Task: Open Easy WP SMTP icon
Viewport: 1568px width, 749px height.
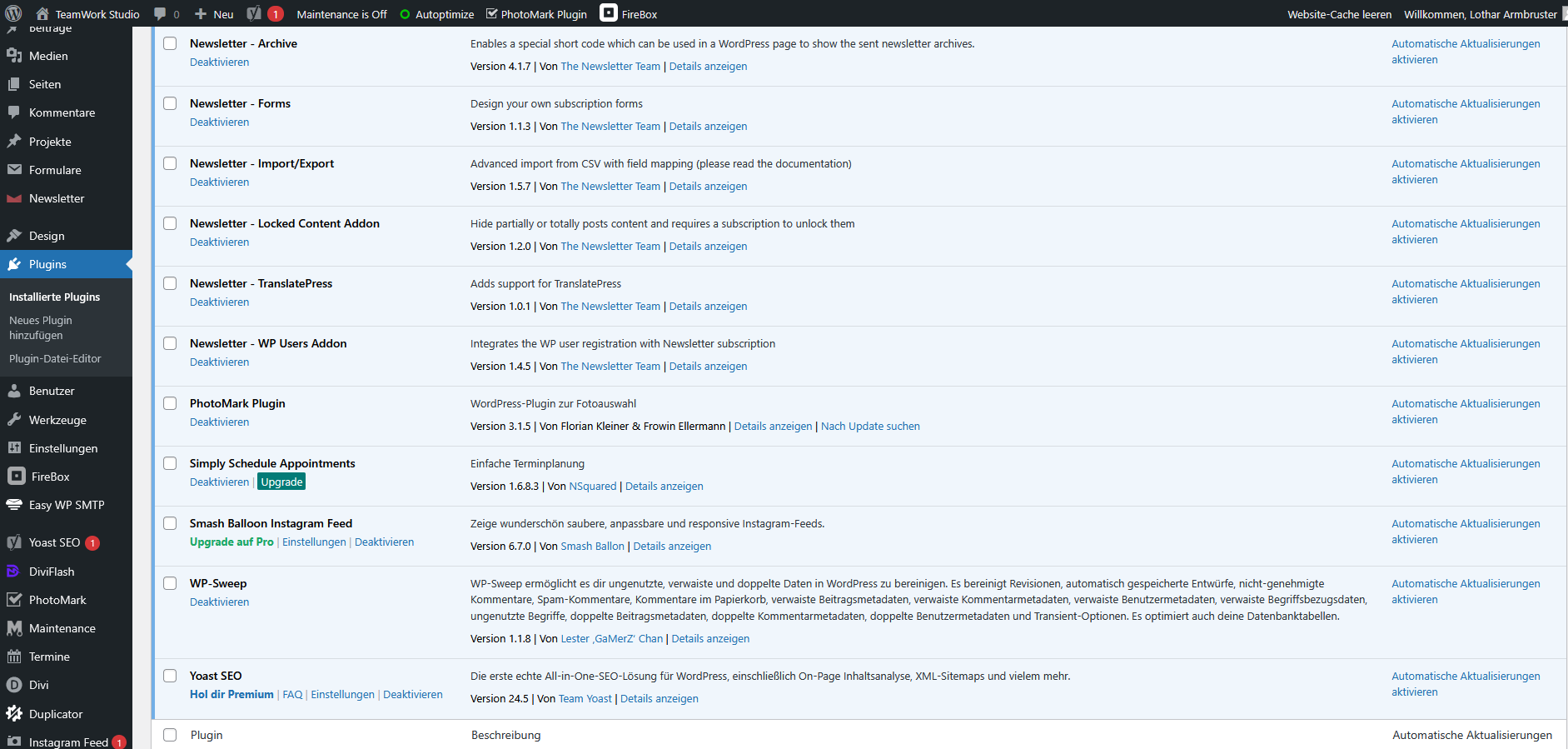Action: click(x=14, y=505)
